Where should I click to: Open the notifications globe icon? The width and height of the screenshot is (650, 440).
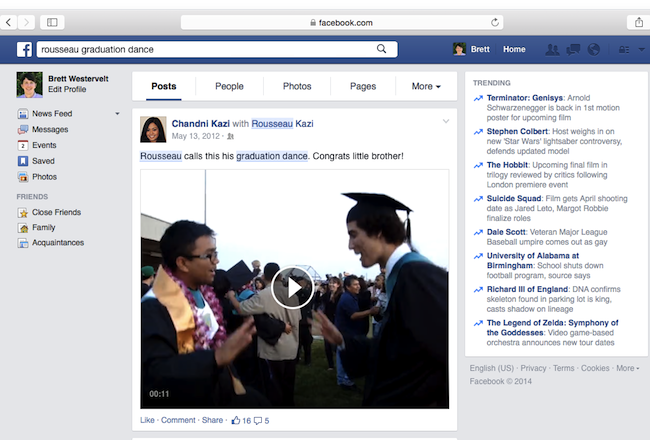594,49
